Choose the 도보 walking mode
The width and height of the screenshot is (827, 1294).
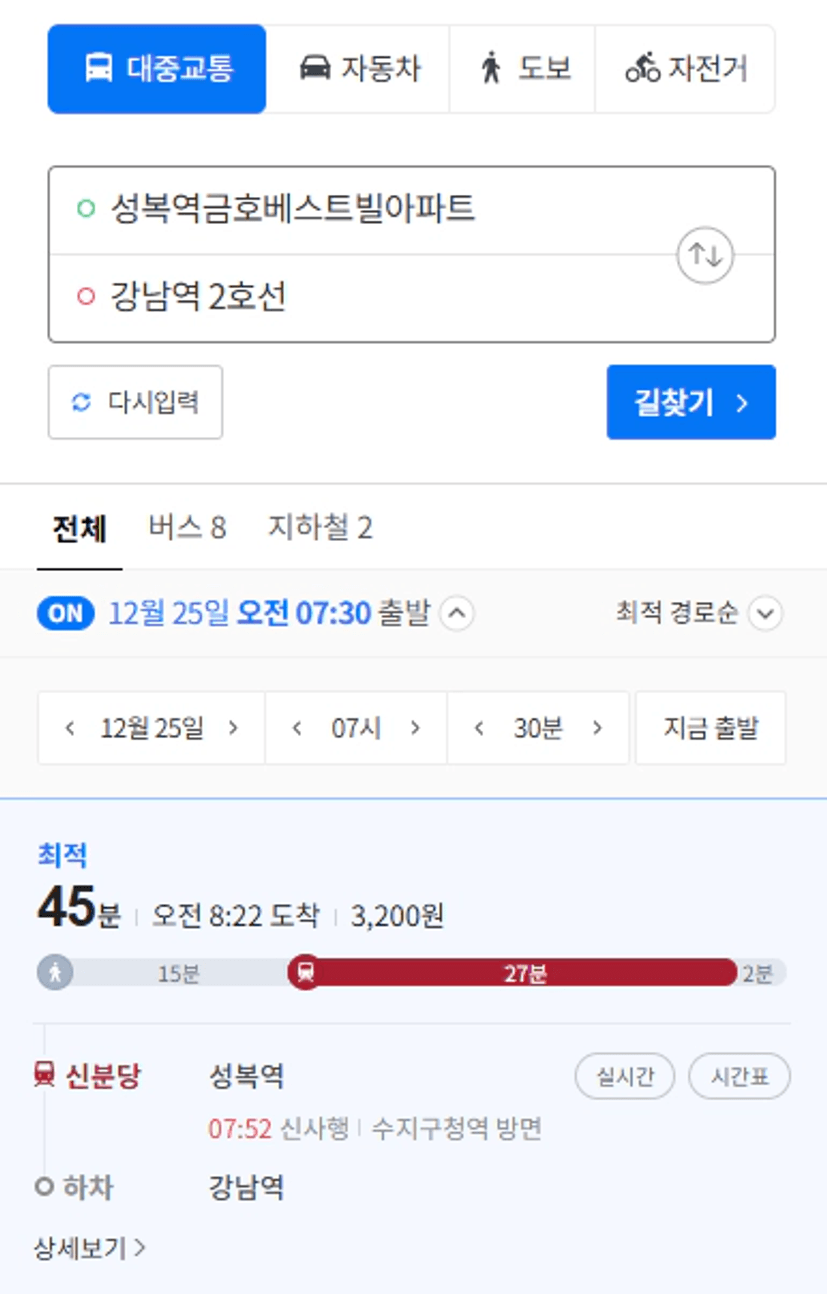(522, 69)
